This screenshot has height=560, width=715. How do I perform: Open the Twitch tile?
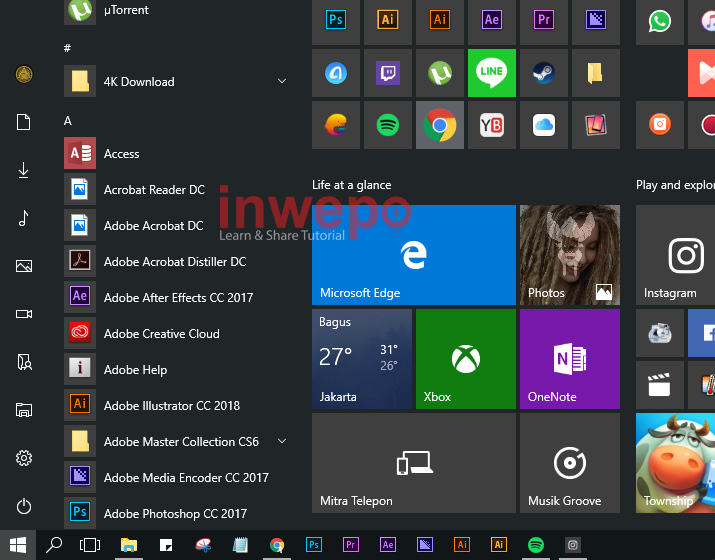coord(388,73)
